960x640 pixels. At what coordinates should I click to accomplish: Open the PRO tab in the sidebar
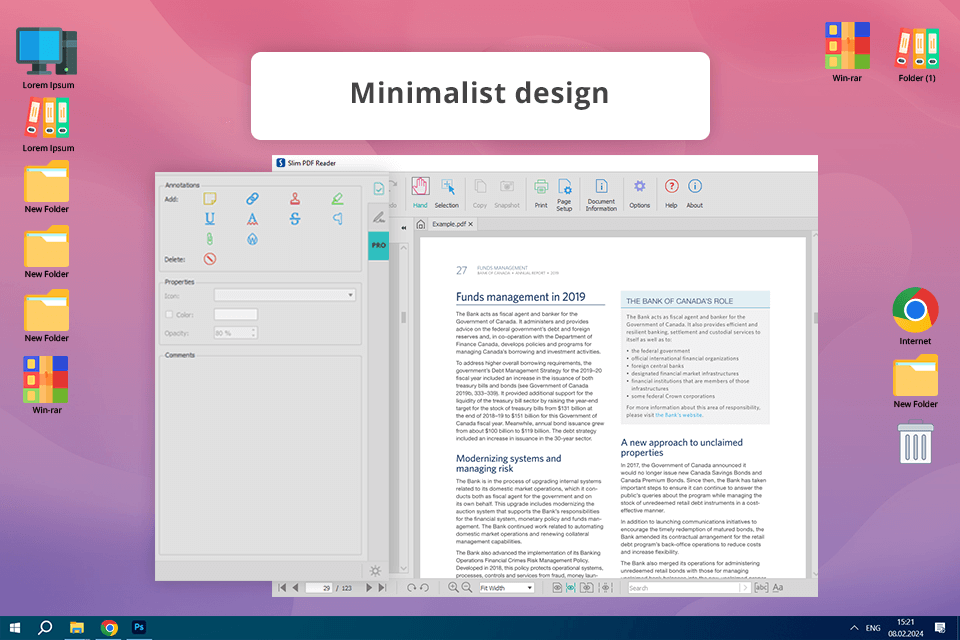click(x=378, y=245)
